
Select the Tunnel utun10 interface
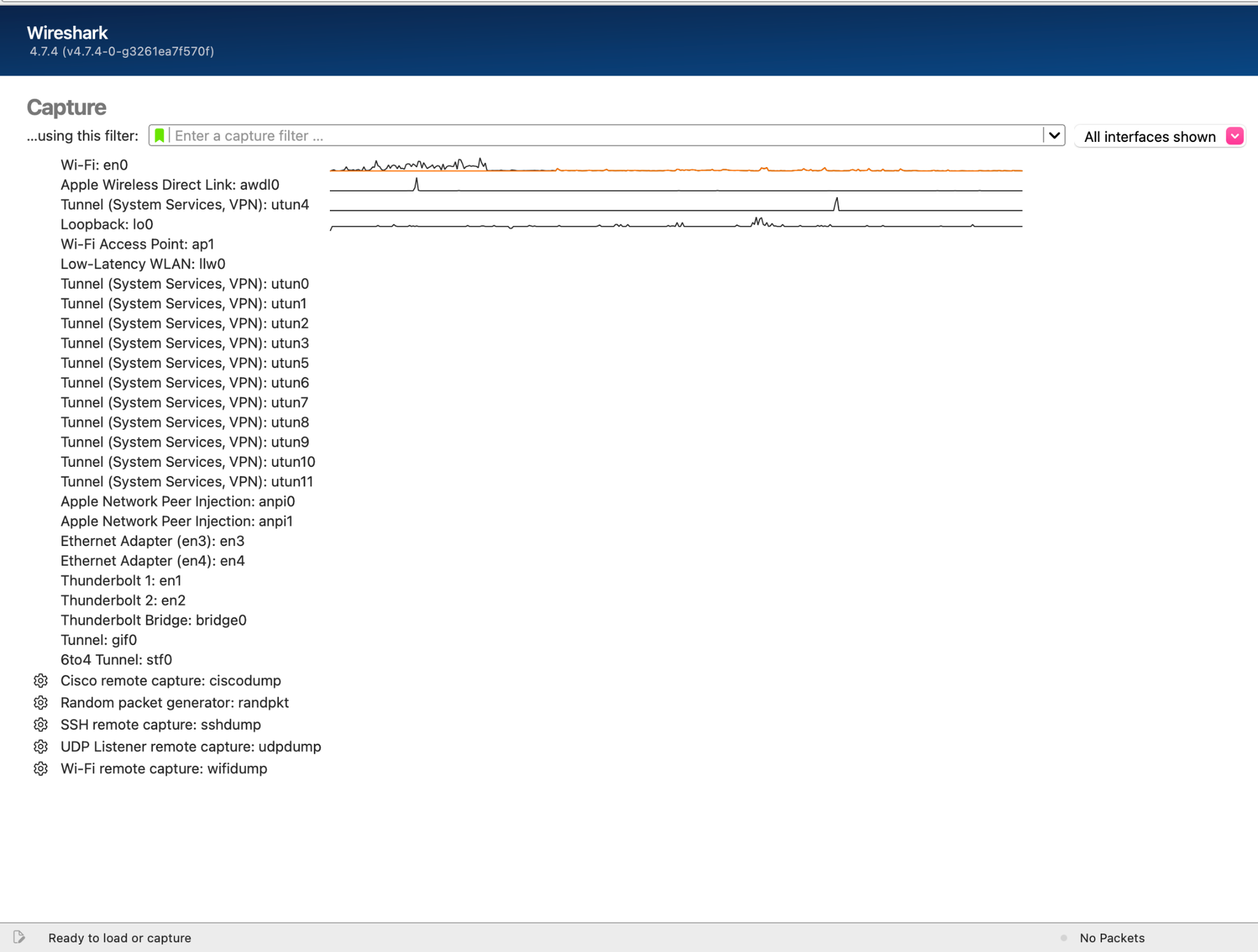[x=188, y=462]
